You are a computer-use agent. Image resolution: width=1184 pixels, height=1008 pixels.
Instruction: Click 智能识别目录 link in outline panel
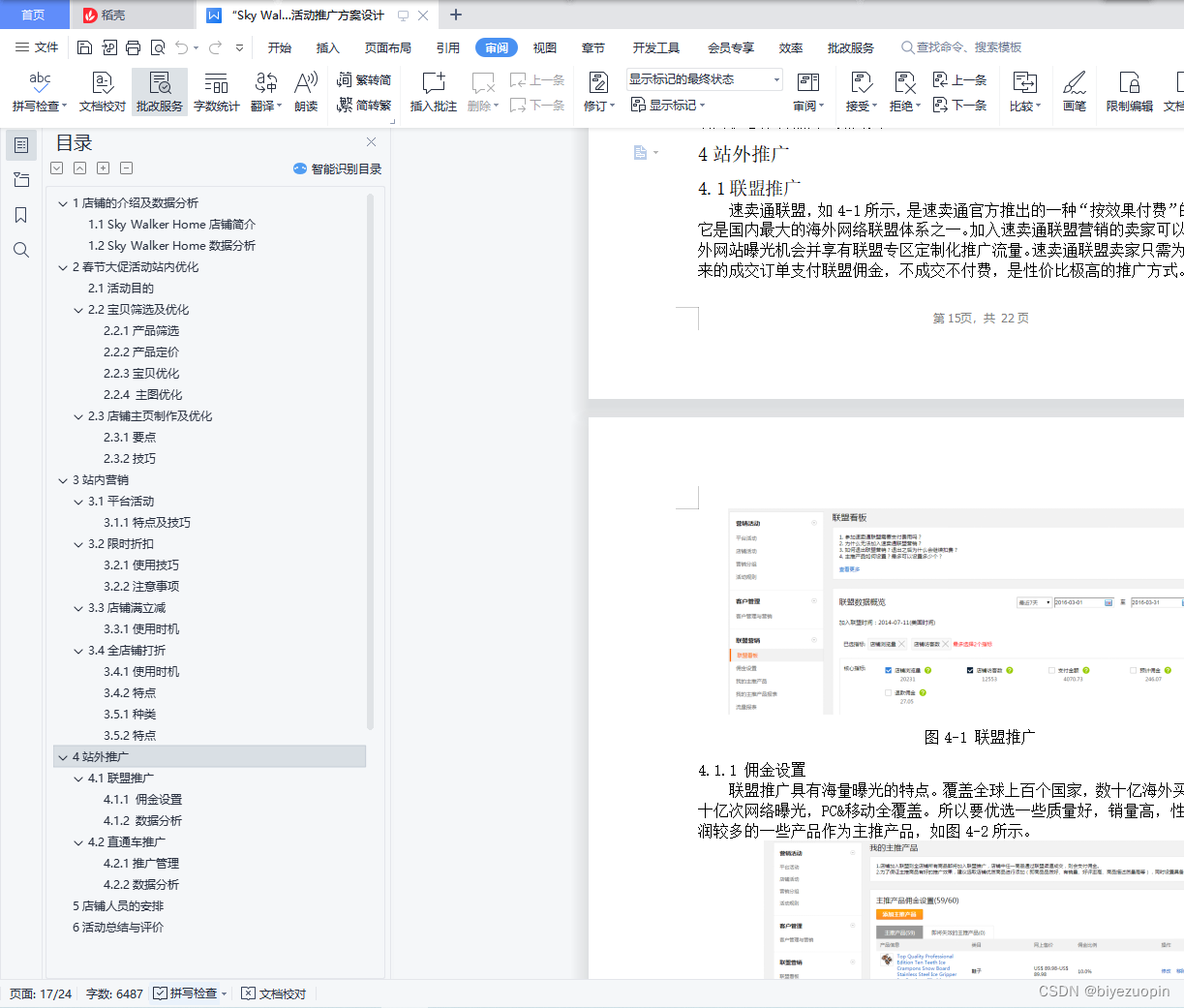[337, 168]
